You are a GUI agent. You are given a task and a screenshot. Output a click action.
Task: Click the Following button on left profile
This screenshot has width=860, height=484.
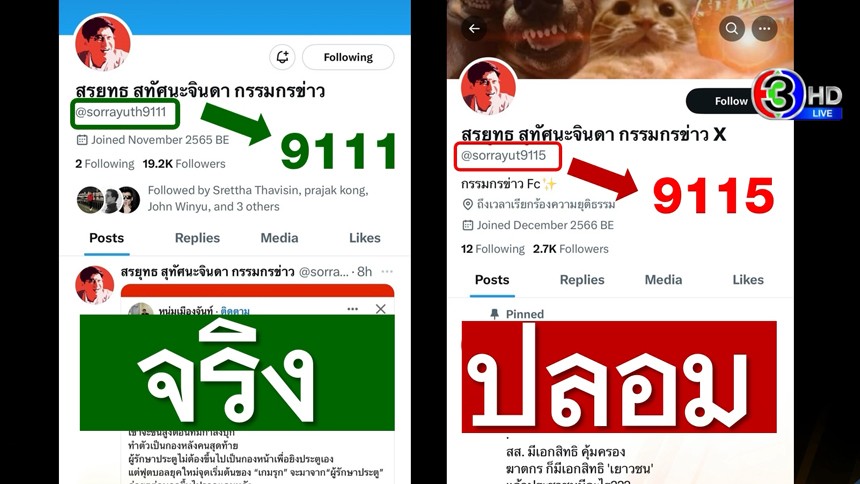coord(348,57)
